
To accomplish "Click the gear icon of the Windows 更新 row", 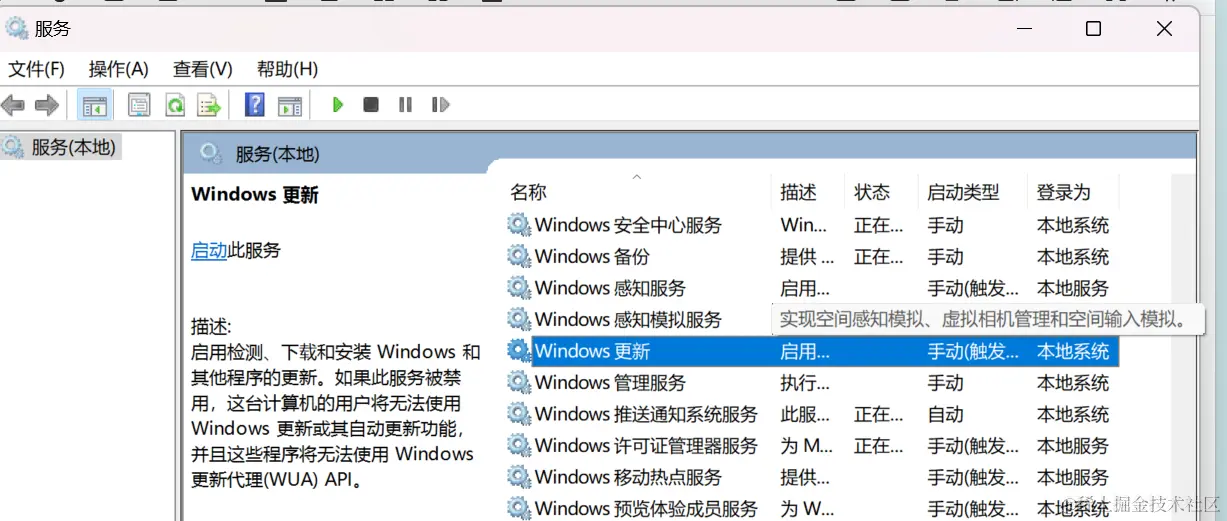I will point(519,351).
